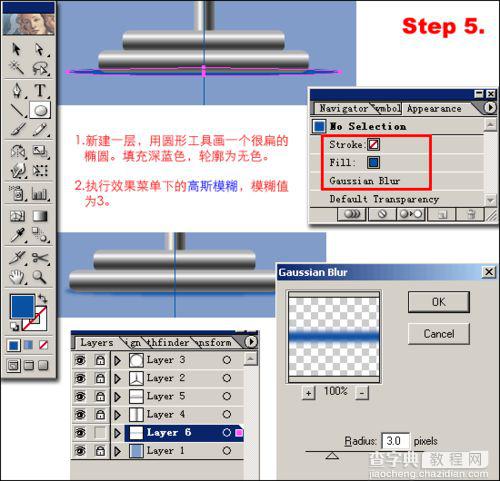Click the Gradient tool icon
This screenshot has height=481, width=500.
[40, 216]
